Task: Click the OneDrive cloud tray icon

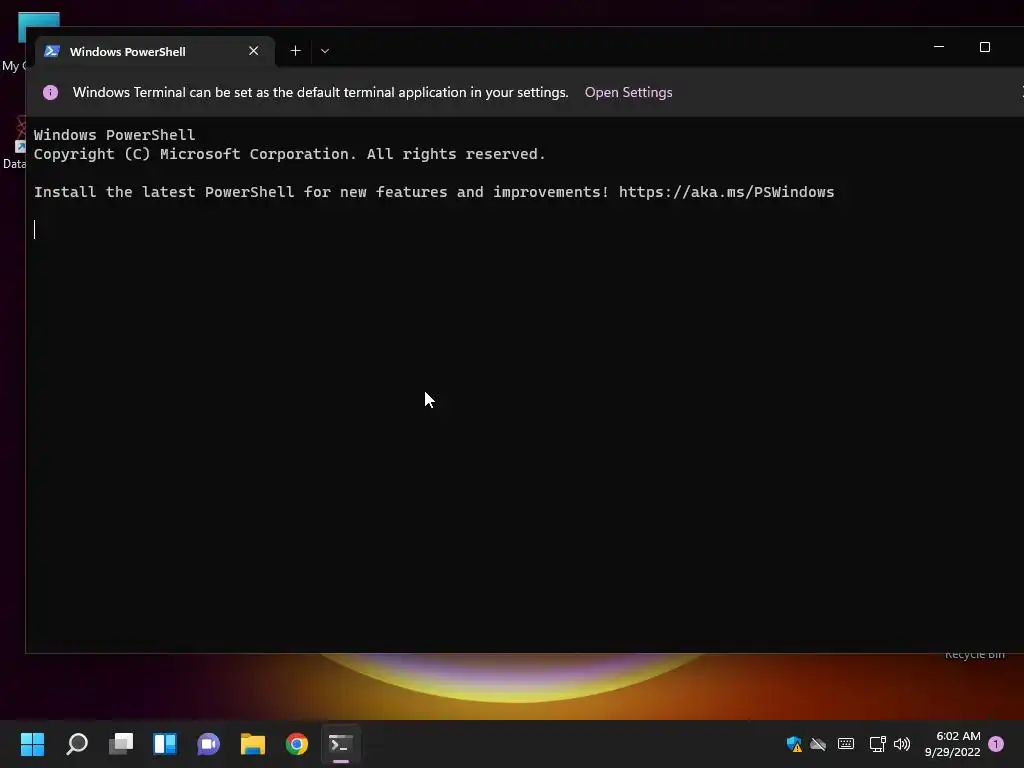Action: (818, 744)
